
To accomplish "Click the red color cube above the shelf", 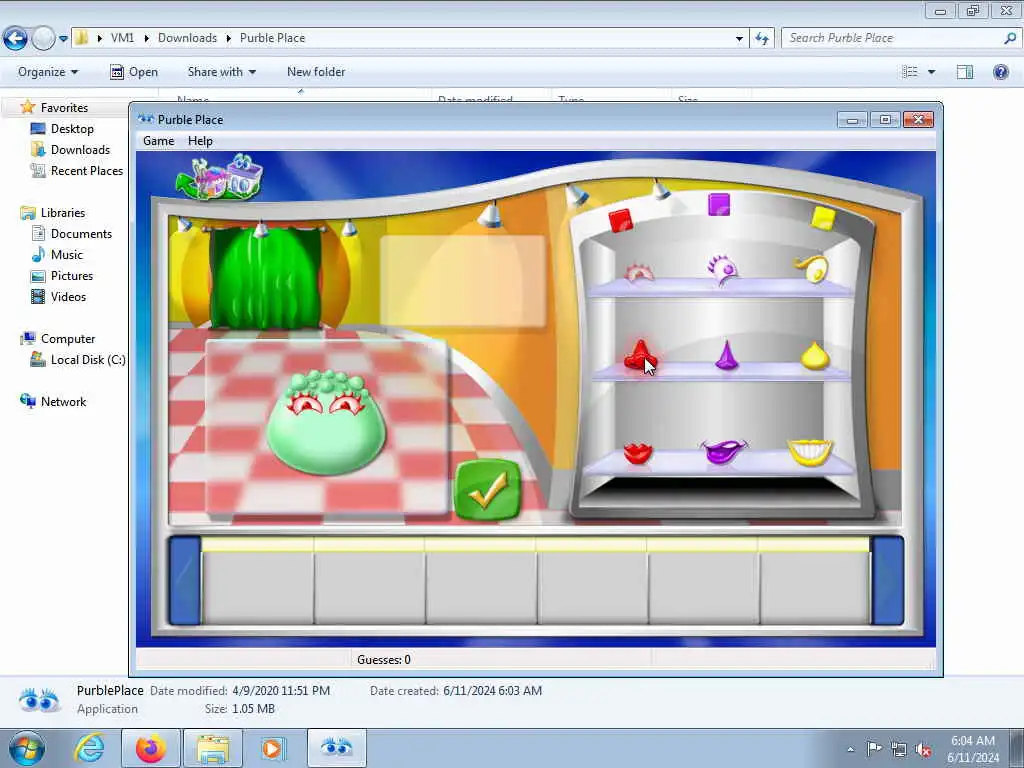I will click(x=620, y=220).
